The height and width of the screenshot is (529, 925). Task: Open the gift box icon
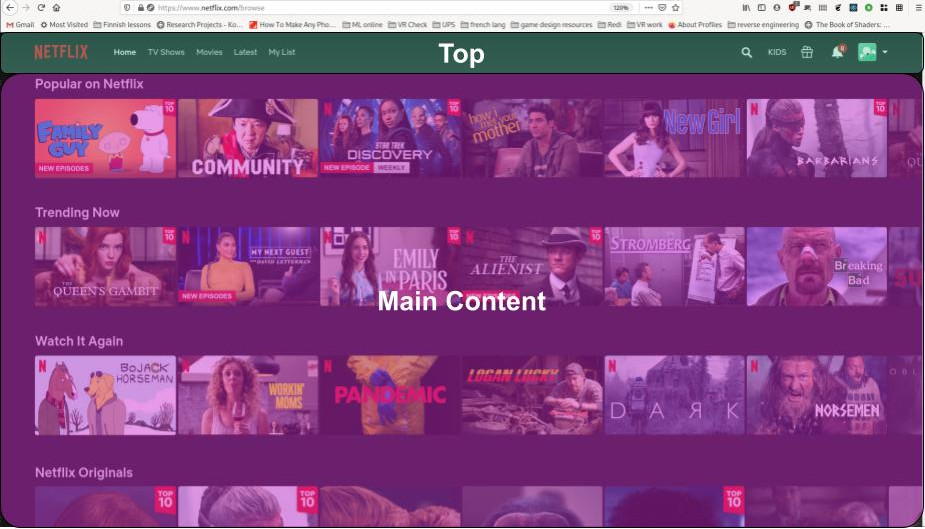806,52
